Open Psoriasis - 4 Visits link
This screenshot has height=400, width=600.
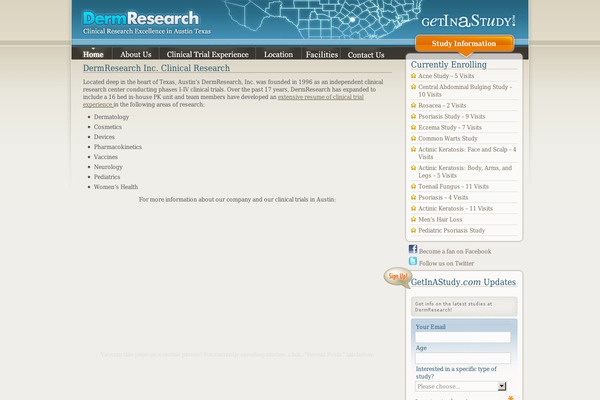tap(443, 198)
